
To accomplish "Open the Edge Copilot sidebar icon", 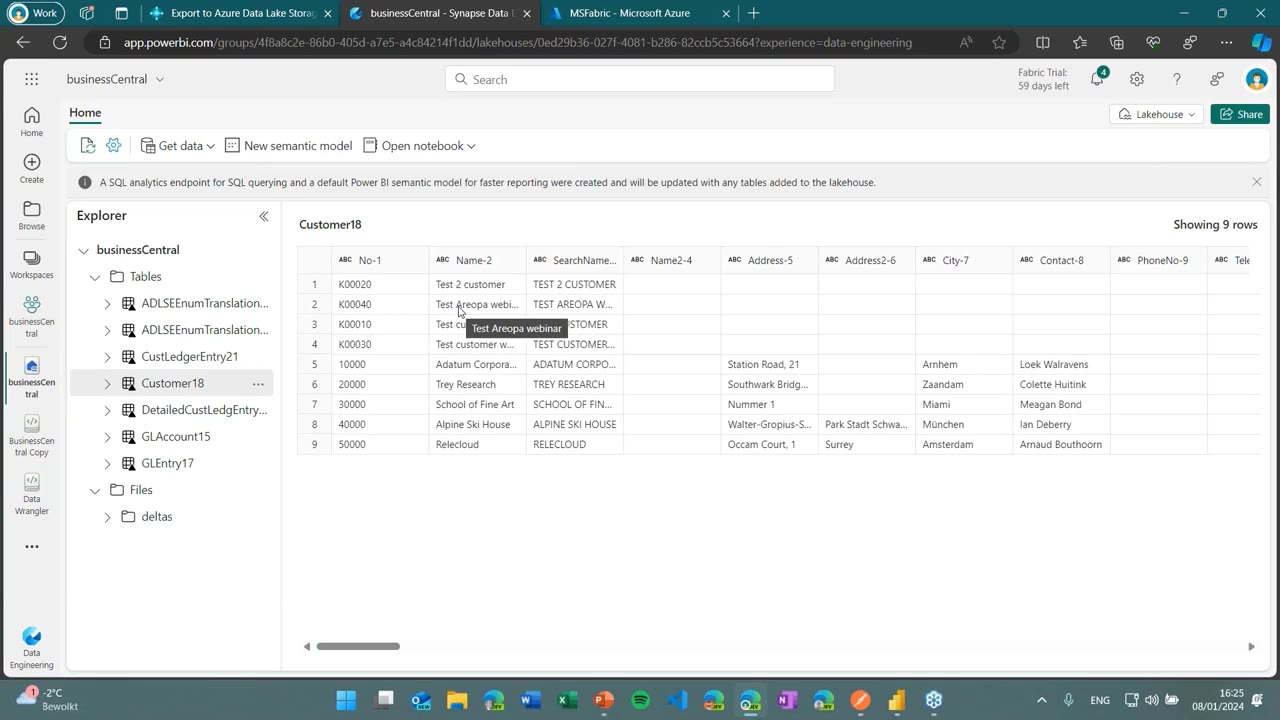I will coord(1262,43).
